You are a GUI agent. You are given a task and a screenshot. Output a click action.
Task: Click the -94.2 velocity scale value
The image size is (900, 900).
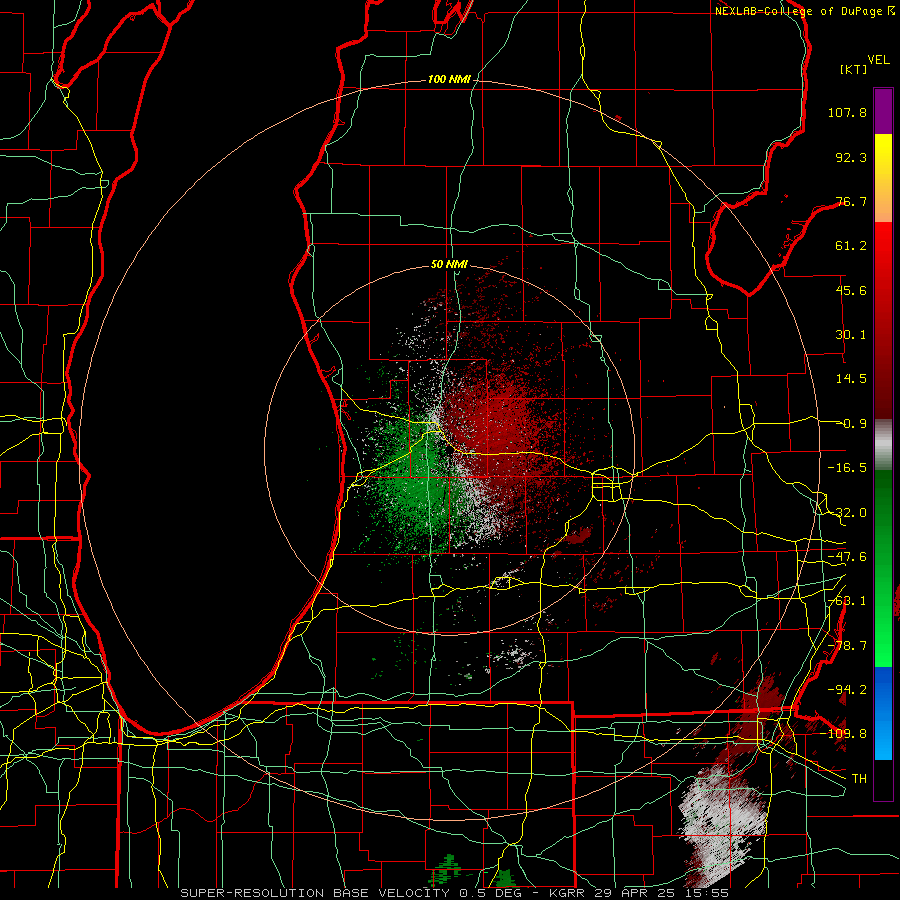pos(847,689)
